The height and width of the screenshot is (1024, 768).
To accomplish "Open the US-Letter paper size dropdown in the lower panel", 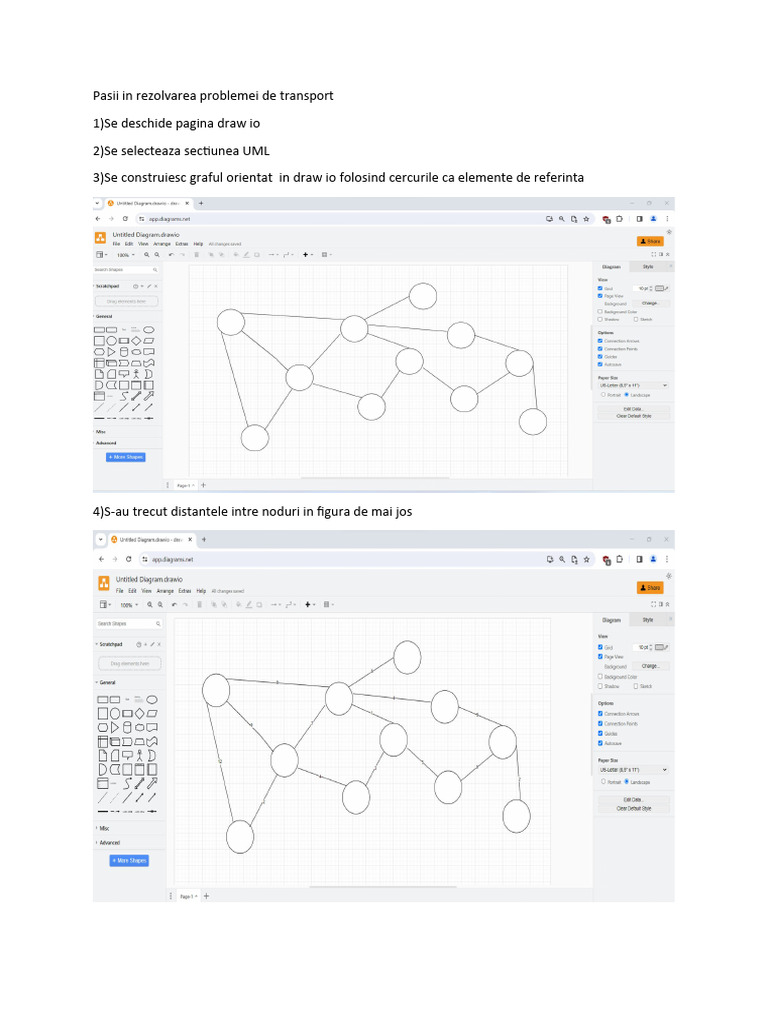I will (633, 770).
